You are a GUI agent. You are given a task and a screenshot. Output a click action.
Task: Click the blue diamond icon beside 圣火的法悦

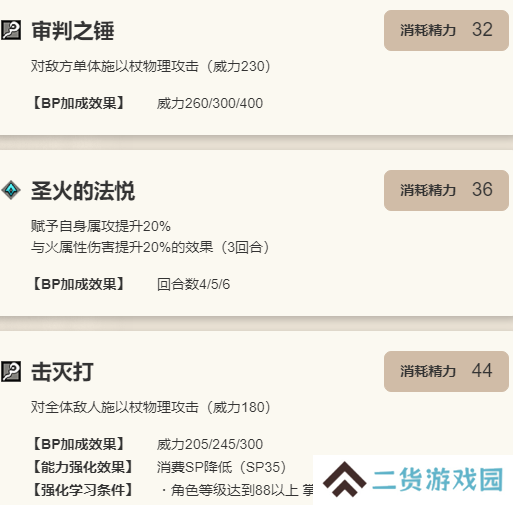click(x=11, y=190)
